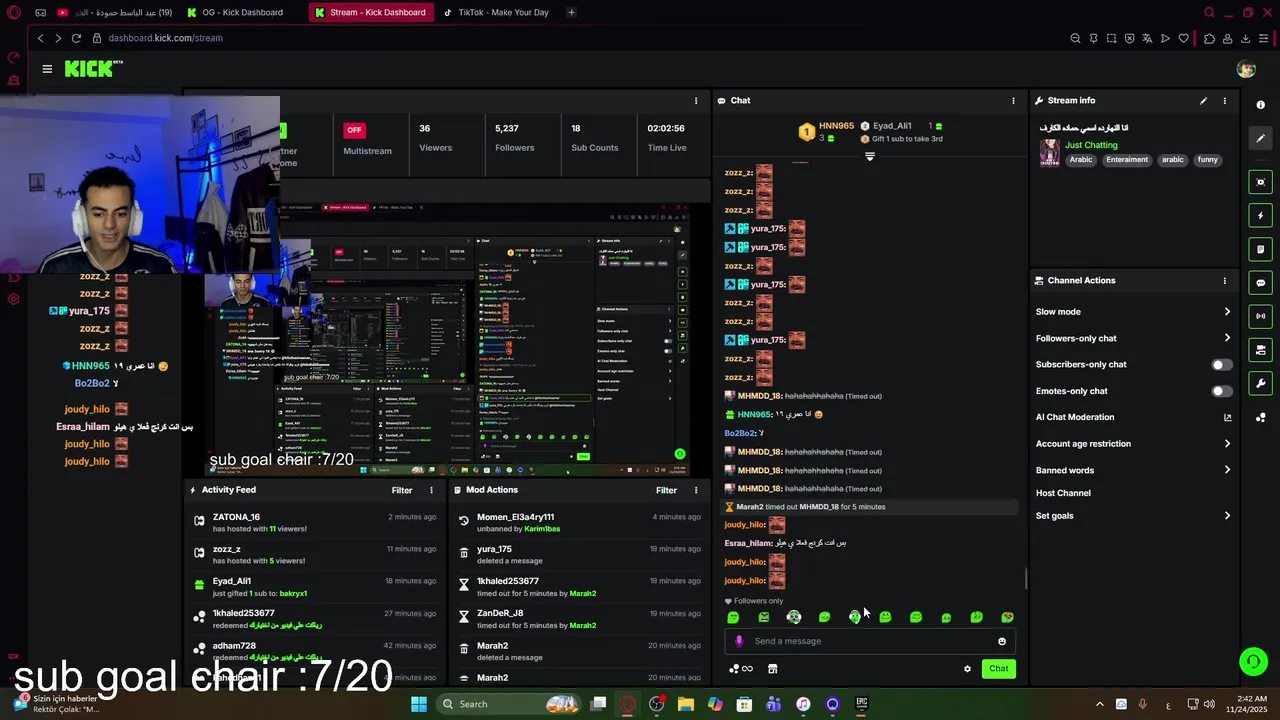Open Filter in Activity Feed
1280x720 pixels.
[402, 490]
